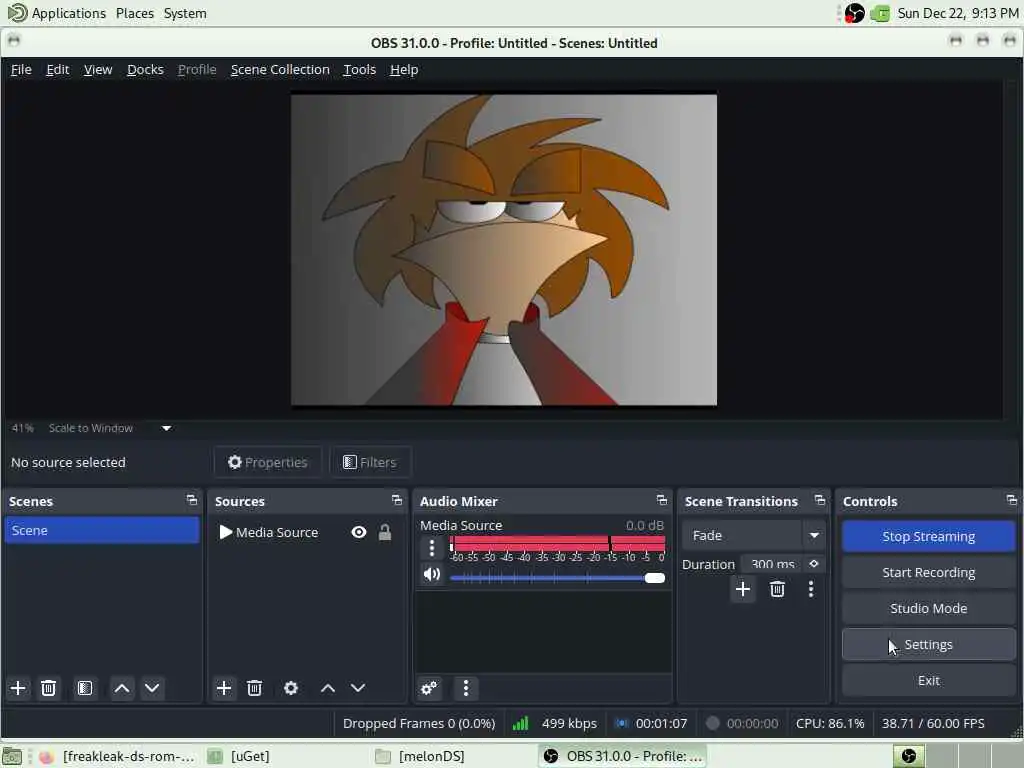Click 'Dropped Frames 0 (0.0%)' status text
The height and width of the screenshot is (768, 1024).
point(419,724)
